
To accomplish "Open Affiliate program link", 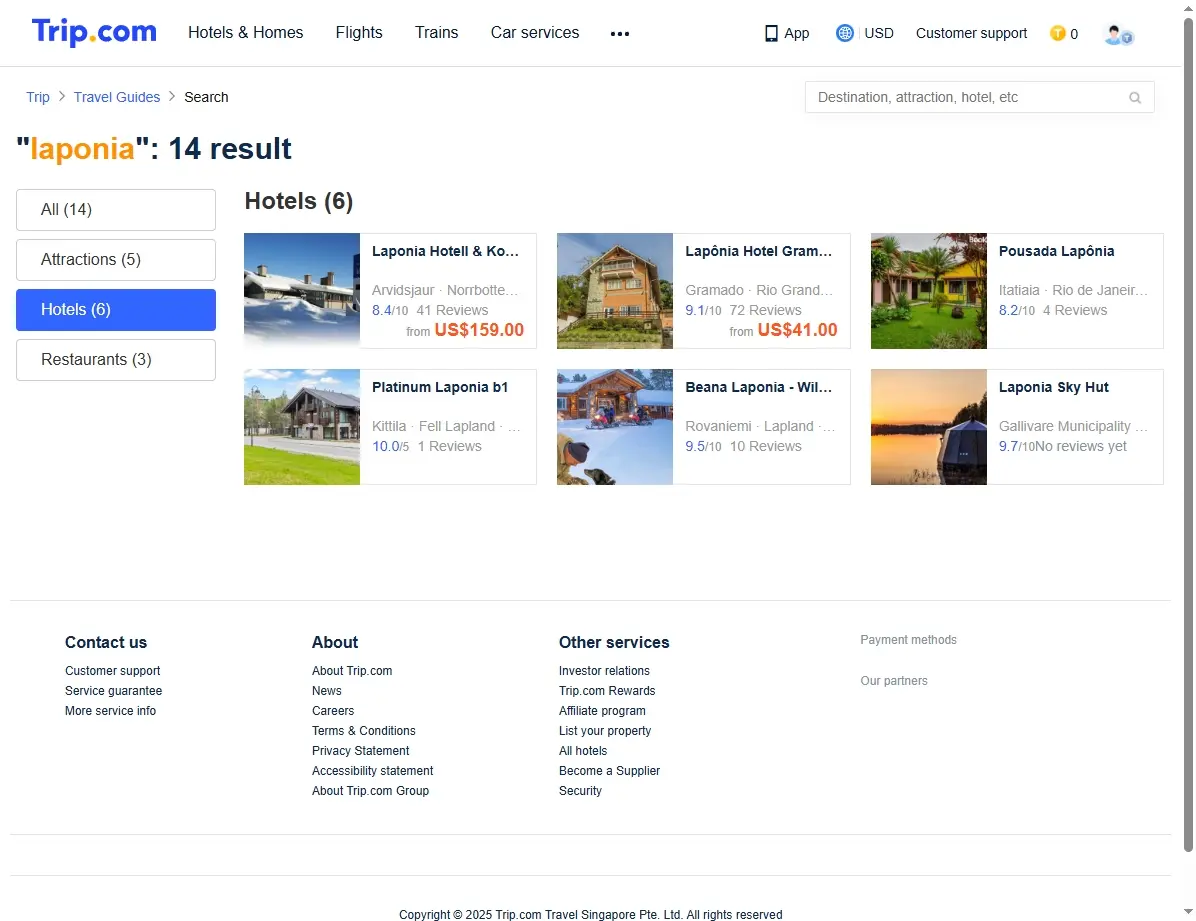I will click(602, 710).
